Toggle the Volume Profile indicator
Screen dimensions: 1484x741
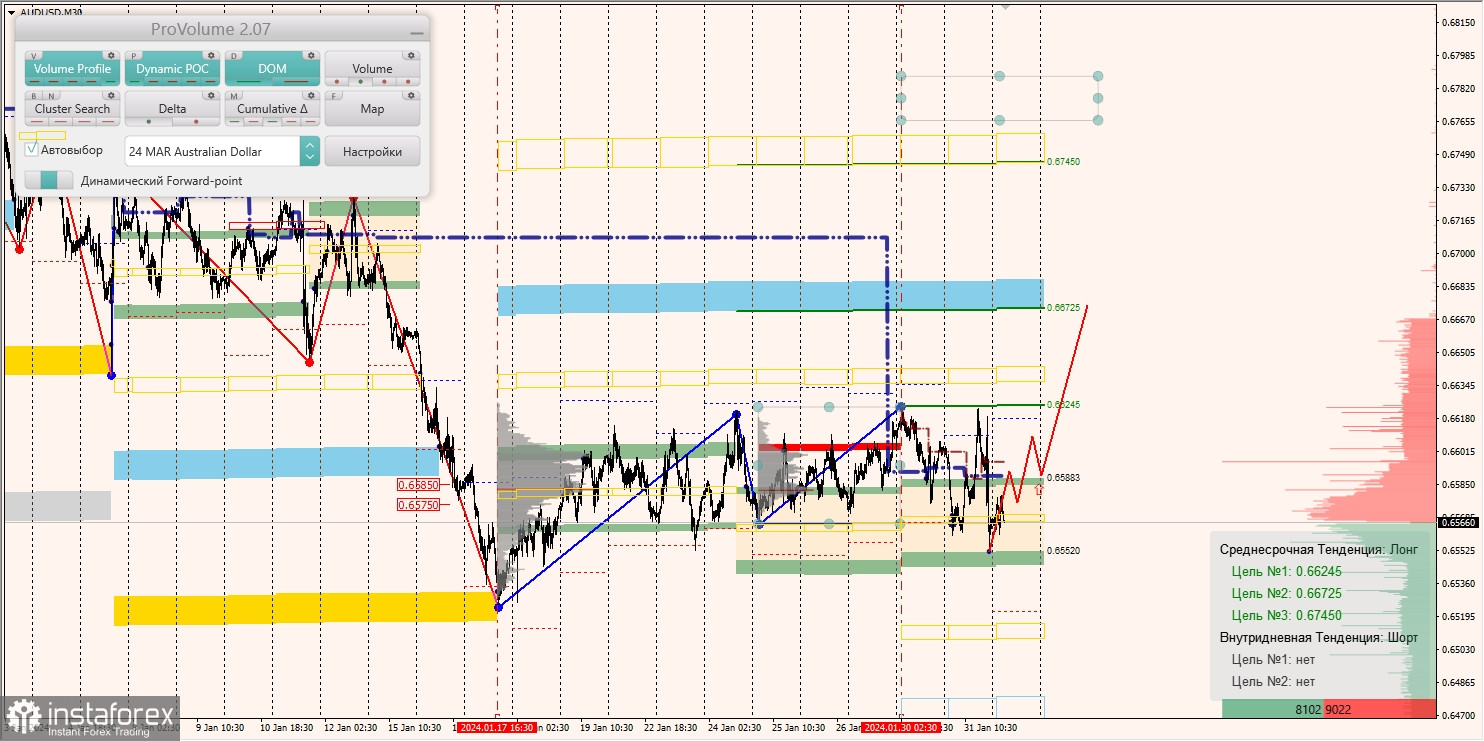coord(72,69)
